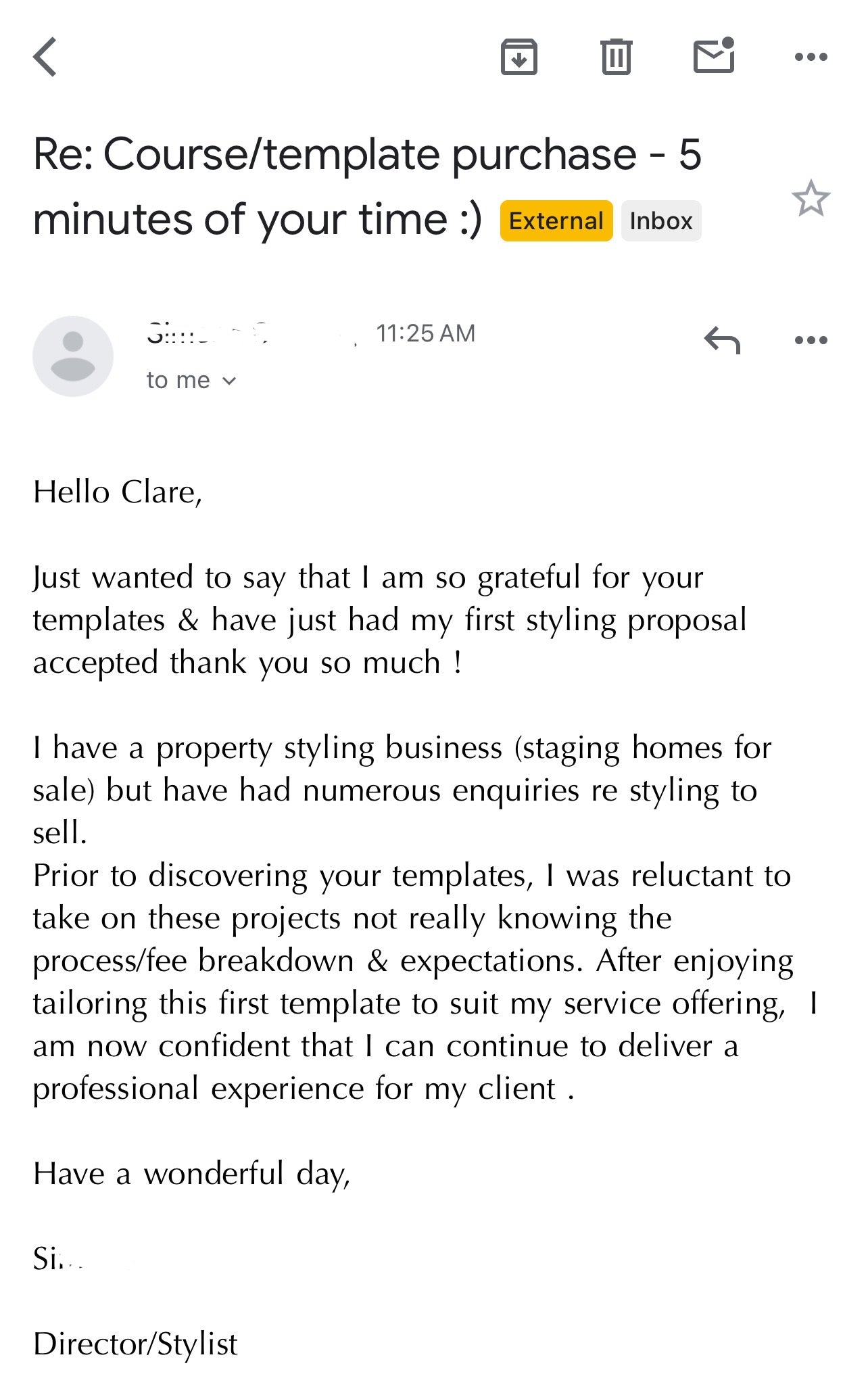Tap the email subject heading
The height and width of the screenshot is (1397, 868).
click(x=368, y=187)
